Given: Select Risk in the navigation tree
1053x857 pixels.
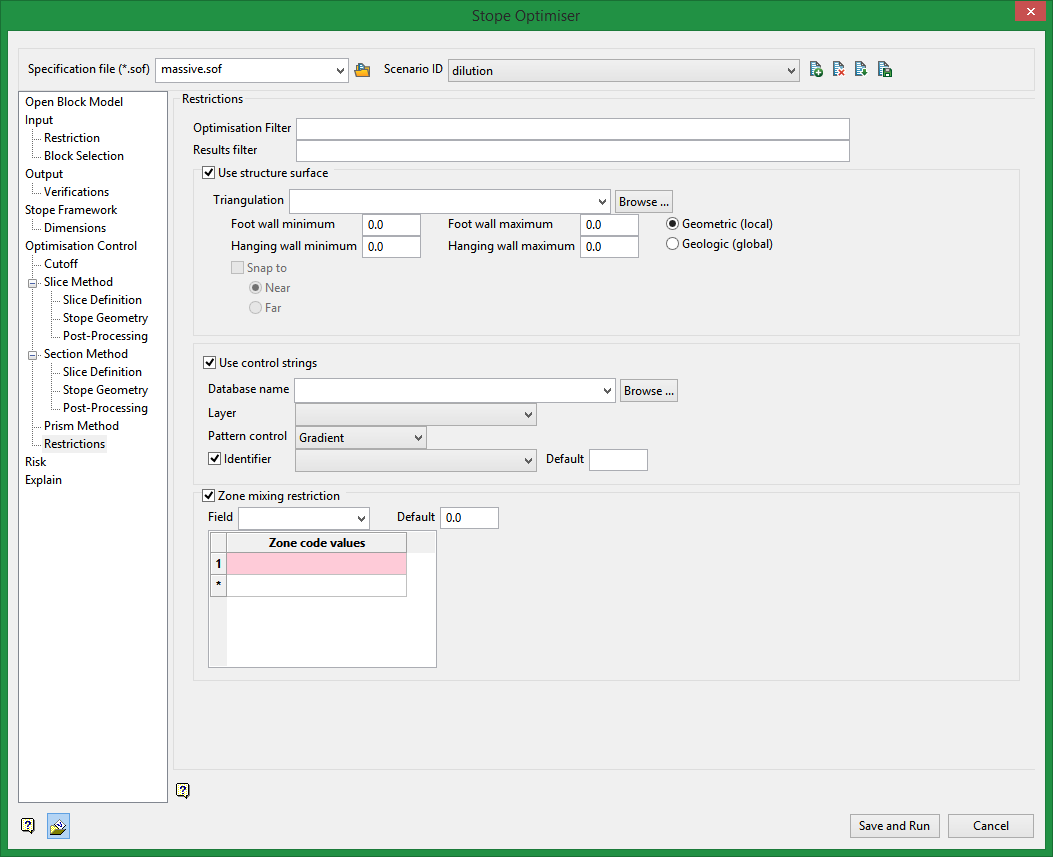Looking at the screenshot, I should coord(36,462).
